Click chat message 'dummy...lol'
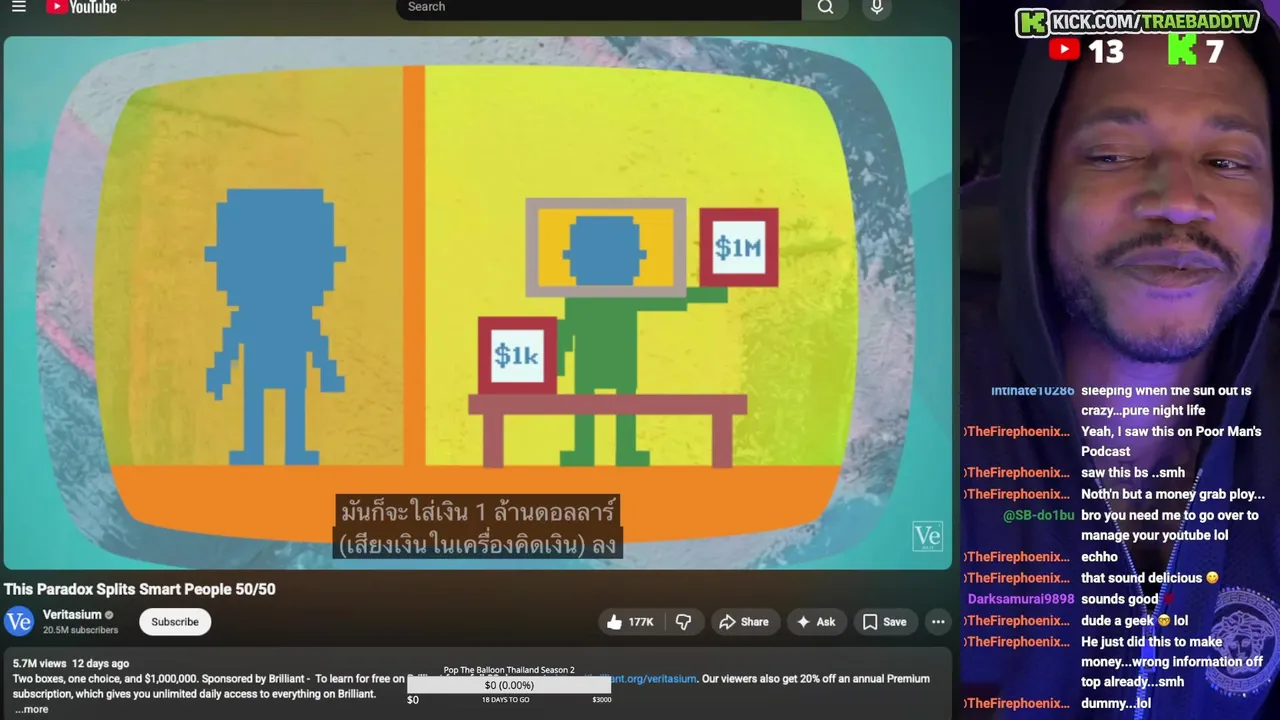This screenshot has width=1280, height=720. click(x=1116, y=704)
